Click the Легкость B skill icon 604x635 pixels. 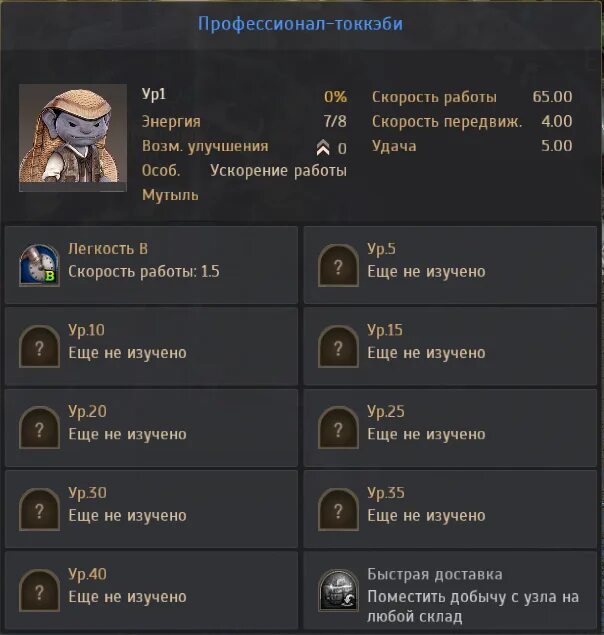point(39,265)
